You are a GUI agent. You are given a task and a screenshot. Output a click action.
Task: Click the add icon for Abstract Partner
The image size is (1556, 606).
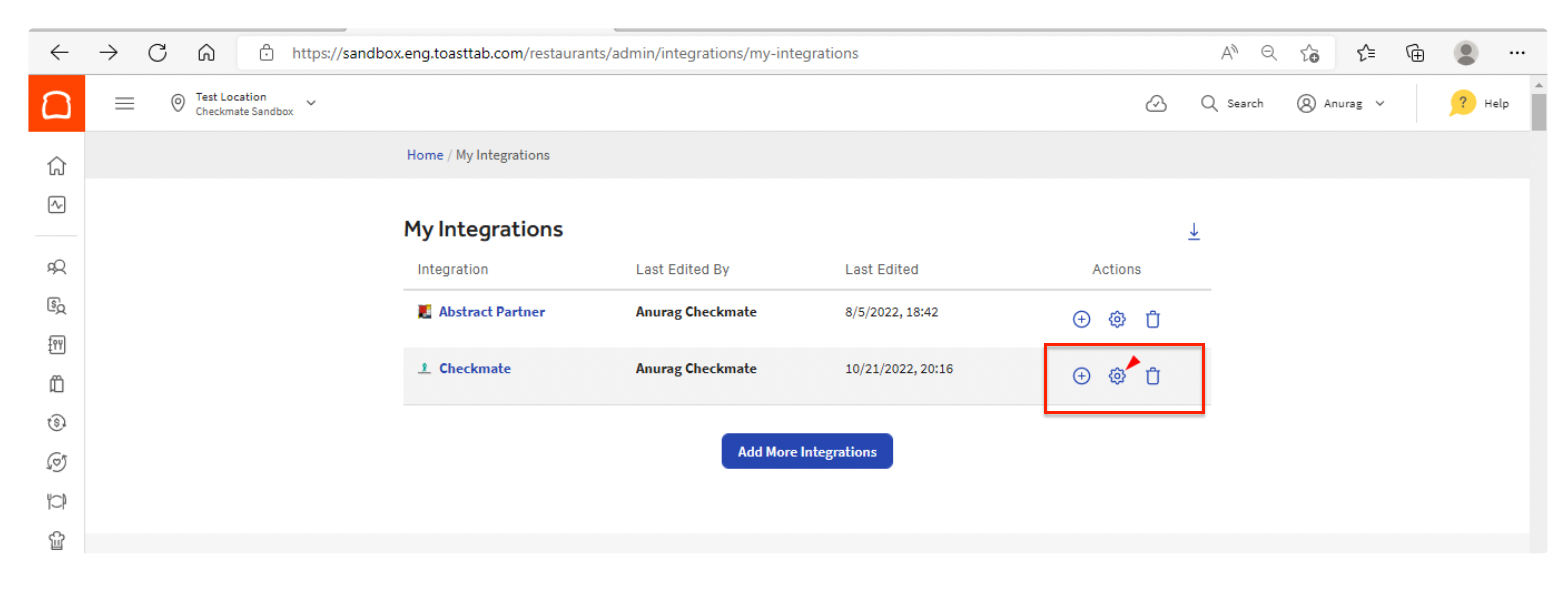point(1081,319)
